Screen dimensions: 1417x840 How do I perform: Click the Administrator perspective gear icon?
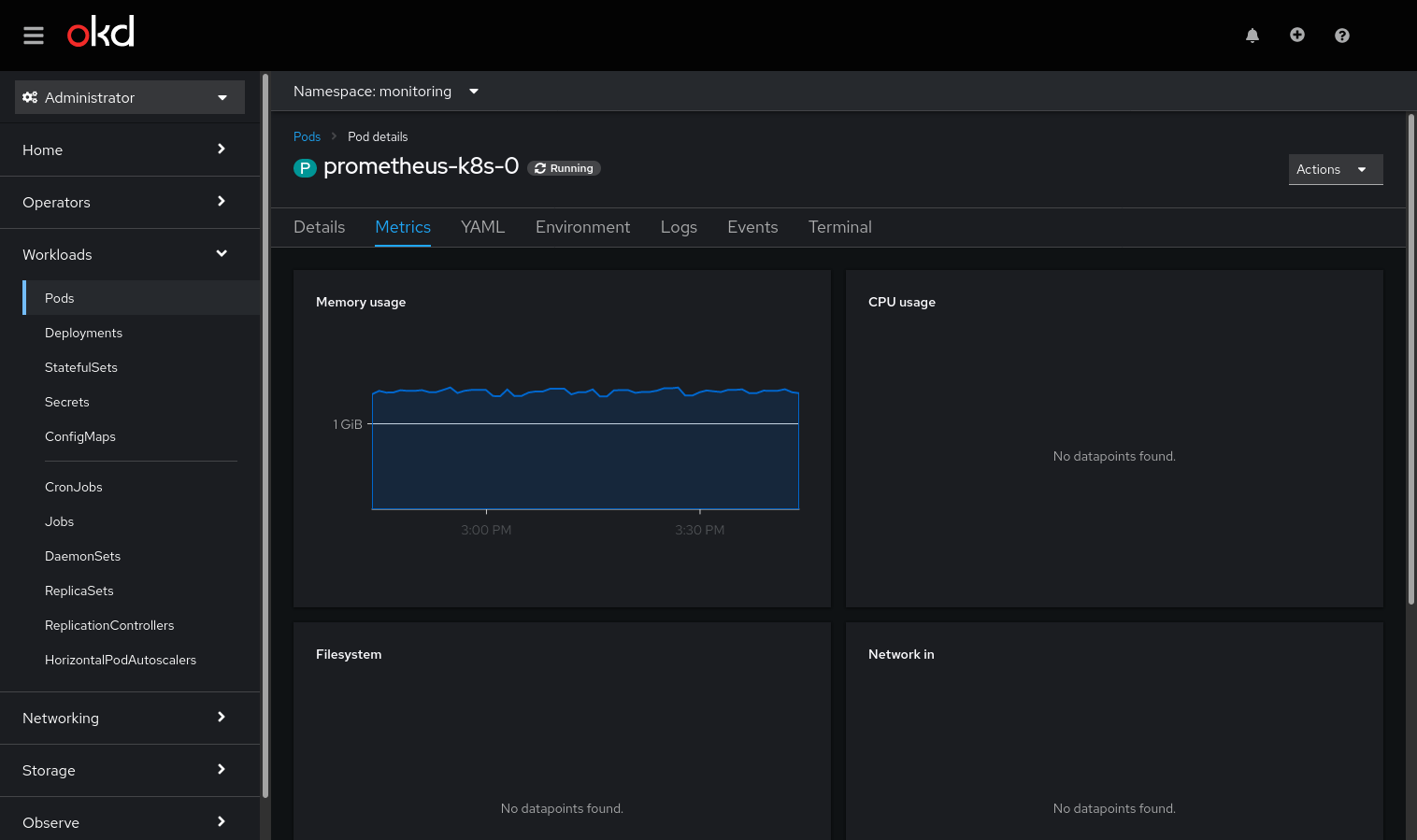[x=30, y=97]
